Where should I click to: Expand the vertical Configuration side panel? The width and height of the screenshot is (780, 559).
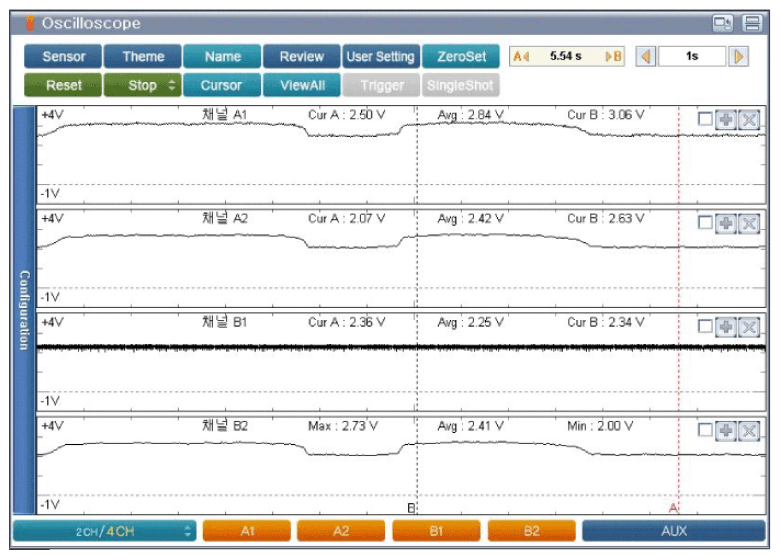[x=23, y=310]
